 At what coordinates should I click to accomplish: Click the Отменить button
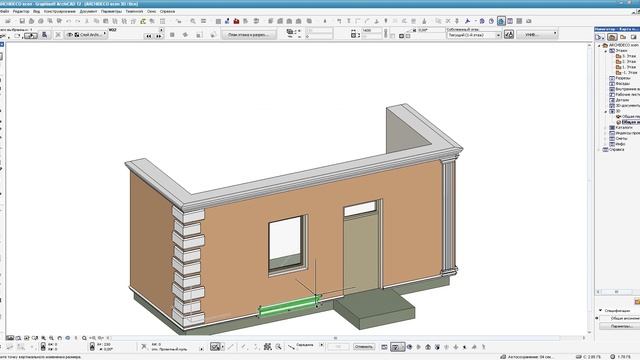363,347
